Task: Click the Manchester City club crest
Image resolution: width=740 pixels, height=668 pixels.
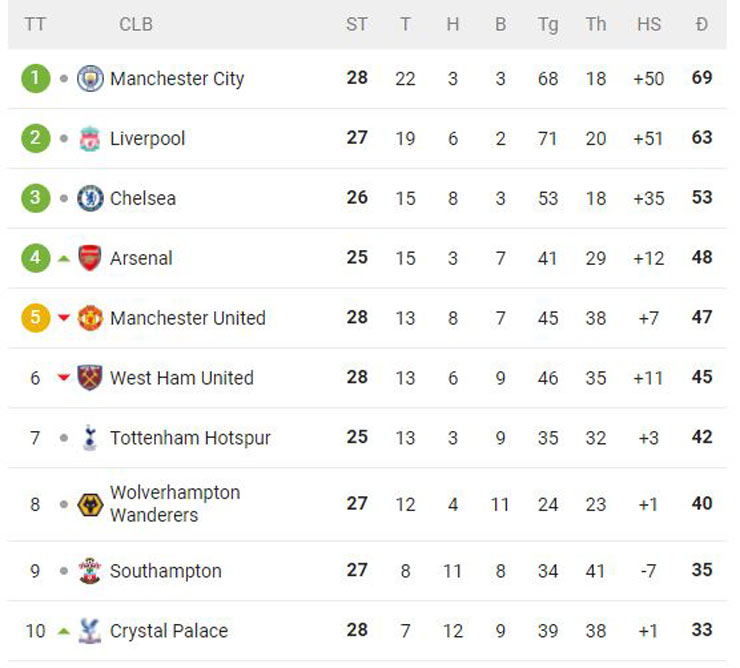Action: point(90,78)
